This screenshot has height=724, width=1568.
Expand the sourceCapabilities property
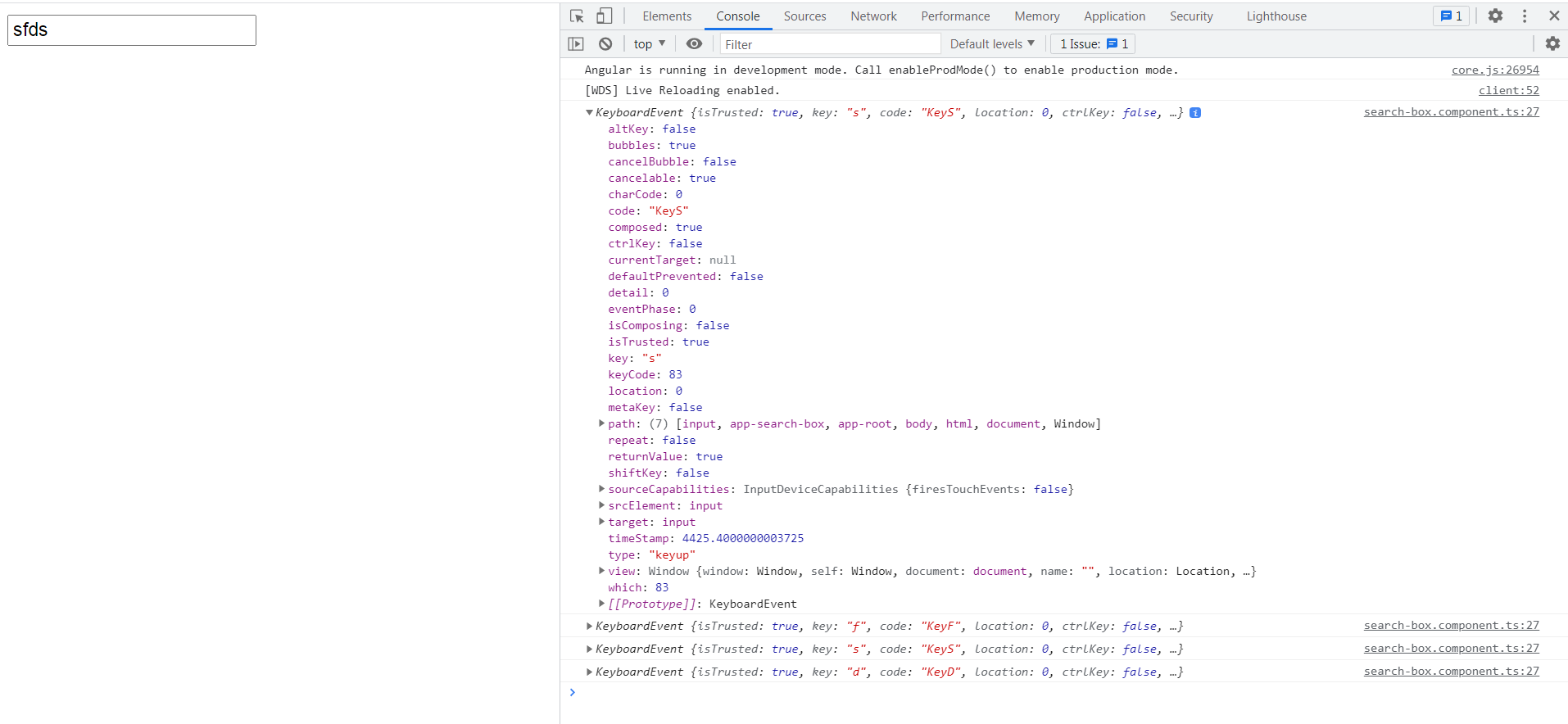(x=601, y=490)
